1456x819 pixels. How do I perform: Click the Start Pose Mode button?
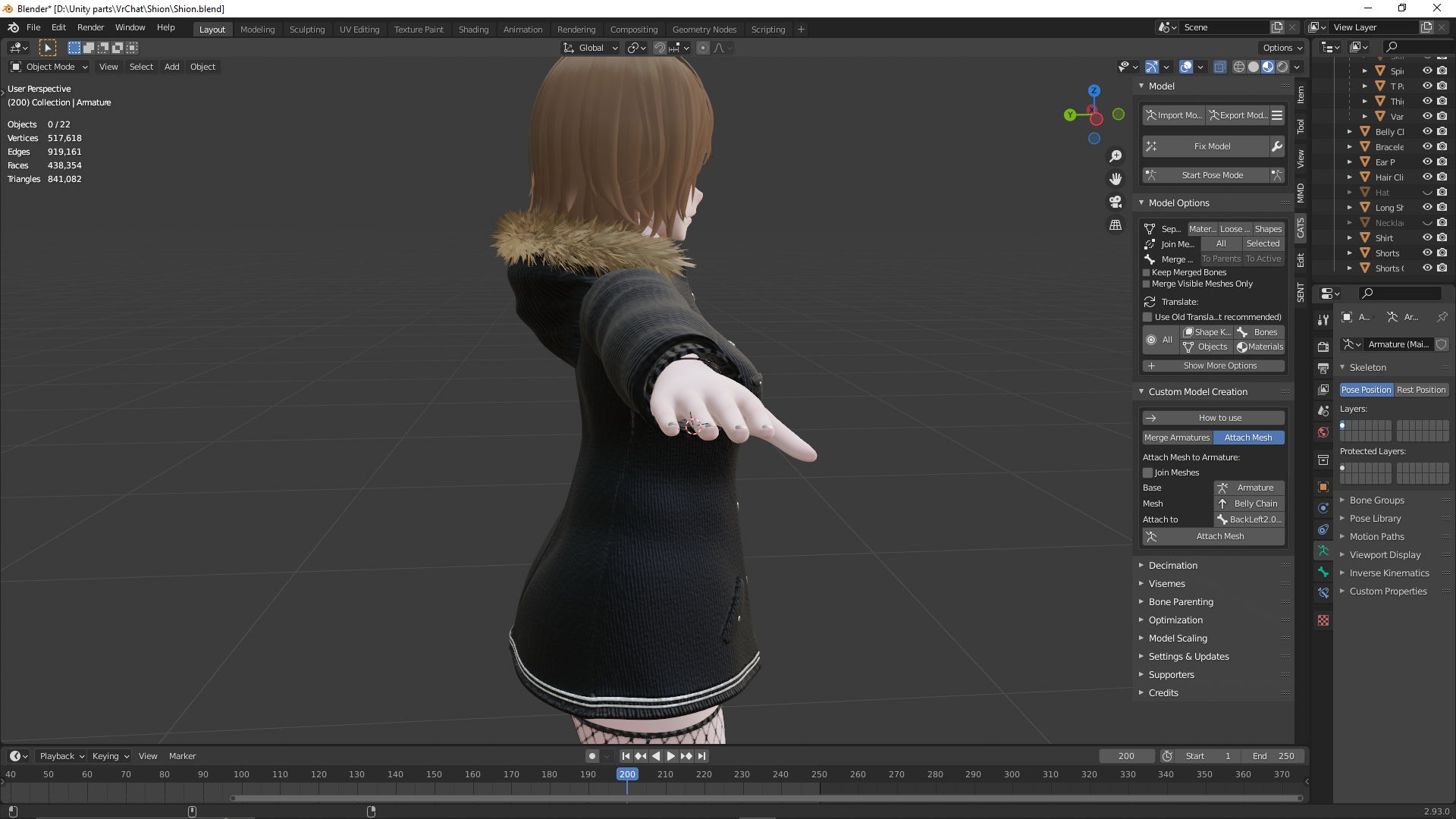coord(1212,175)
